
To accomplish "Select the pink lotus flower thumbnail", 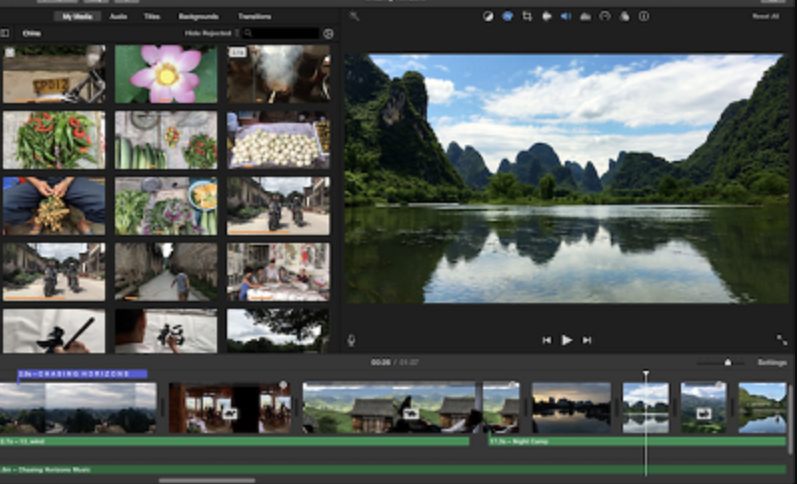I will pyautogui.click(x=166, y=74).
